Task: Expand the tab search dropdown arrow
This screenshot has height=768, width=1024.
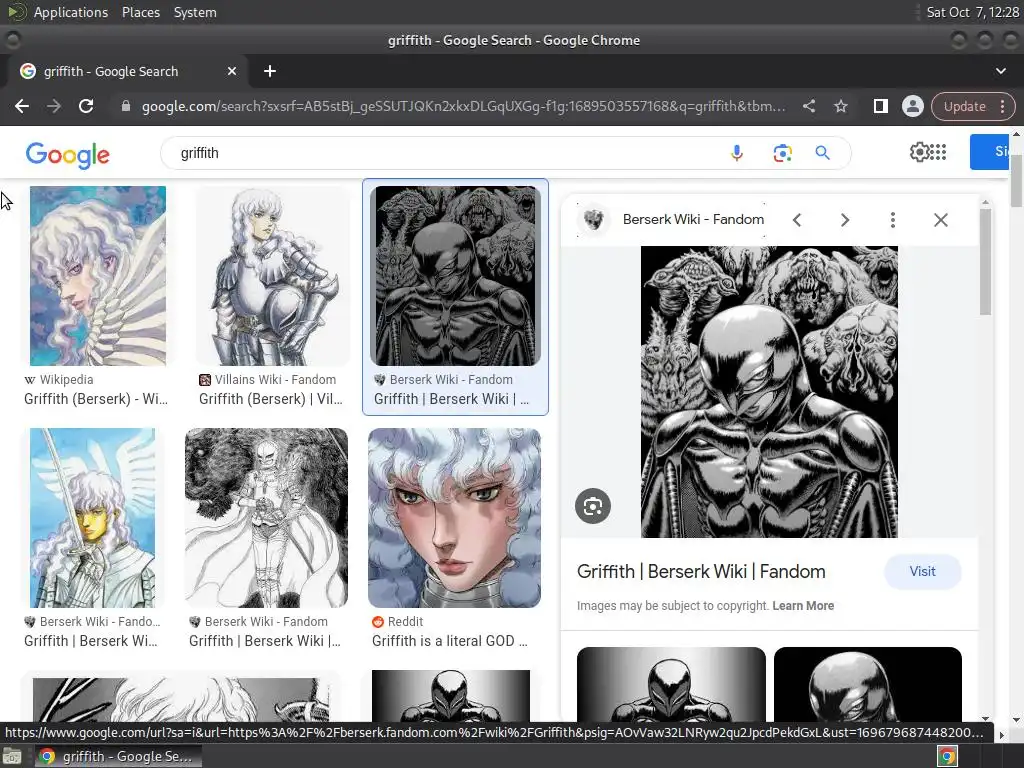Action: click(1000, 71)
